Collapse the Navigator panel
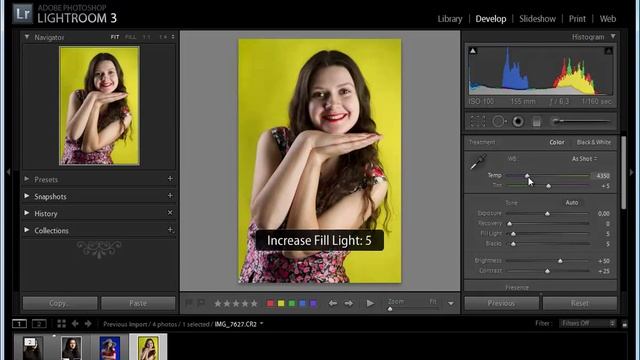The width and height of the screenshot is (640, 360). (x=27, y=37)
